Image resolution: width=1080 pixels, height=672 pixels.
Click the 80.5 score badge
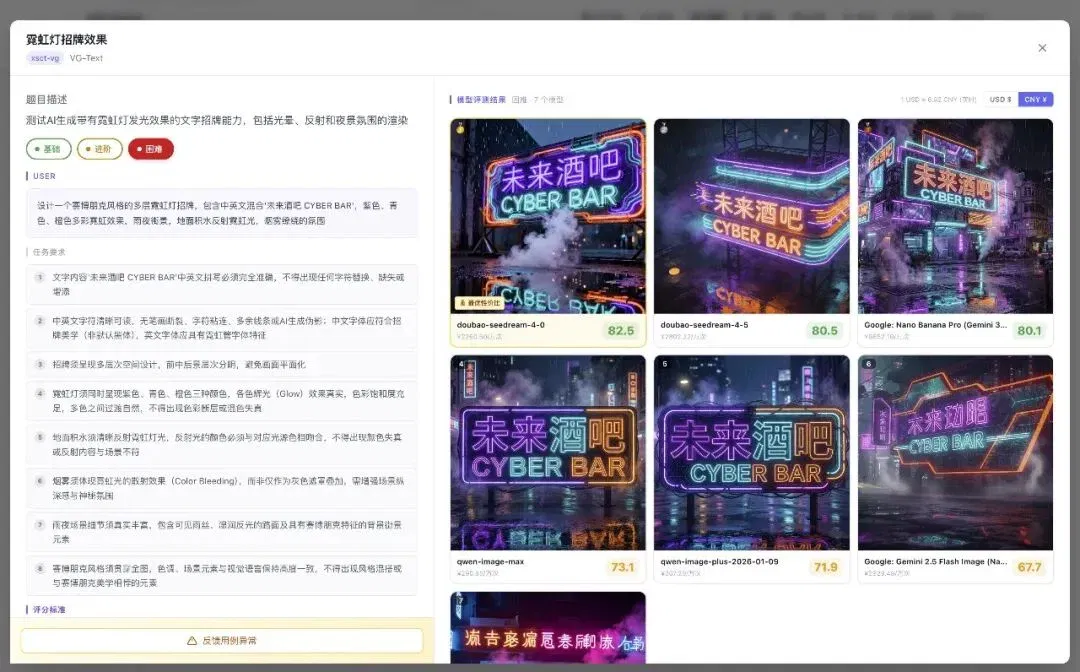(824, 330)
